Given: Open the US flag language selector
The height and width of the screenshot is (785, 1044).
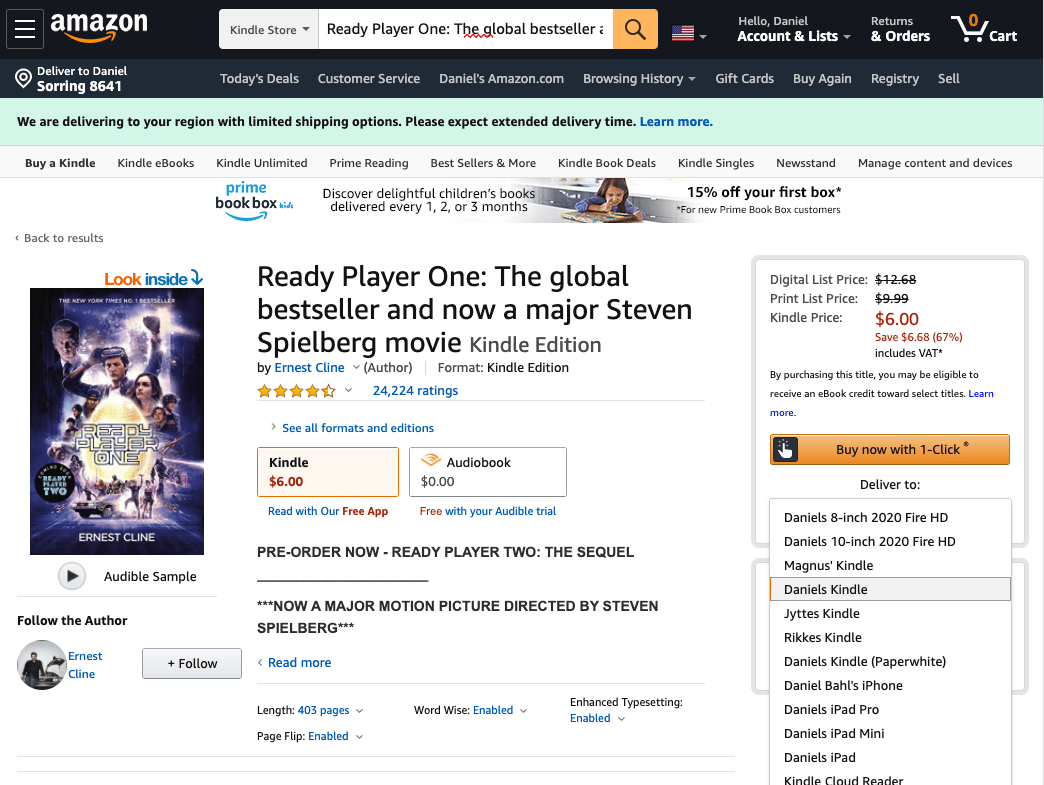Looking at the screenshot, I should coord(688,33).
